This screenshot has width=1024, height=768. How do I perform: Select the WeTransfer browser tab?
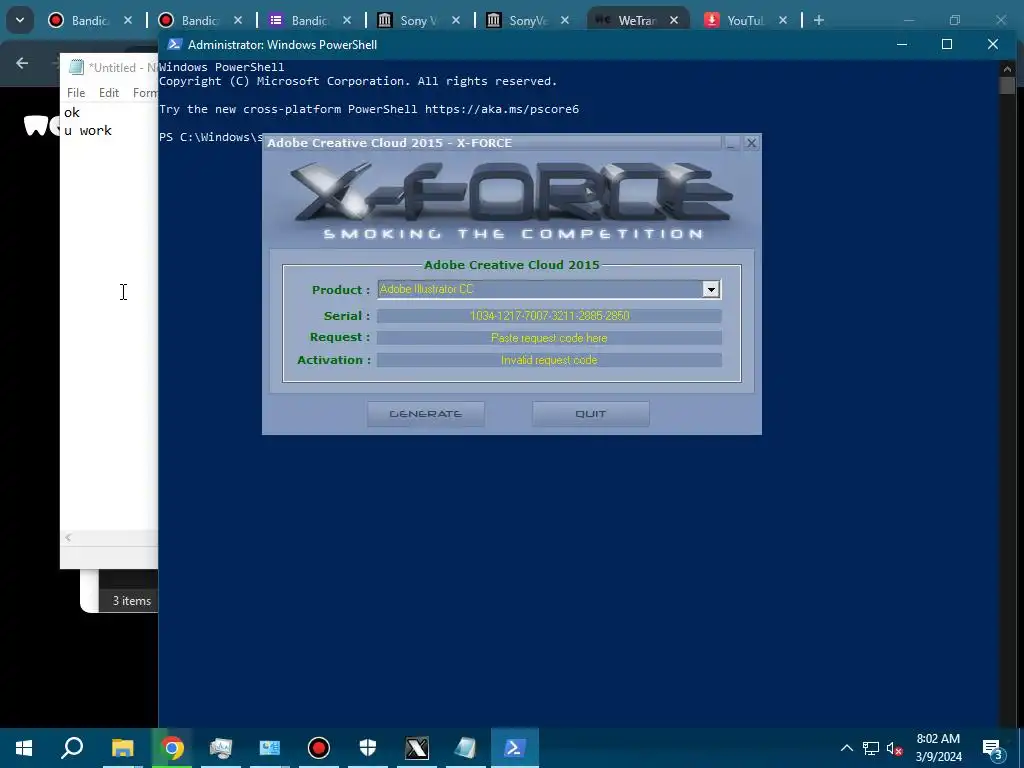click(x=635, y=20)
